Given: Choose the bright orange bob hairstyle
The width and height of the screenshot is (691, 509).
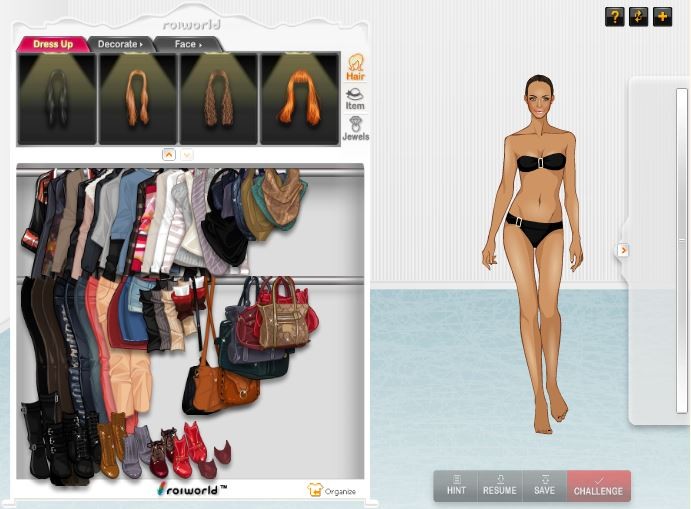Looking at the screenshot, I should (x=300, y=99).
